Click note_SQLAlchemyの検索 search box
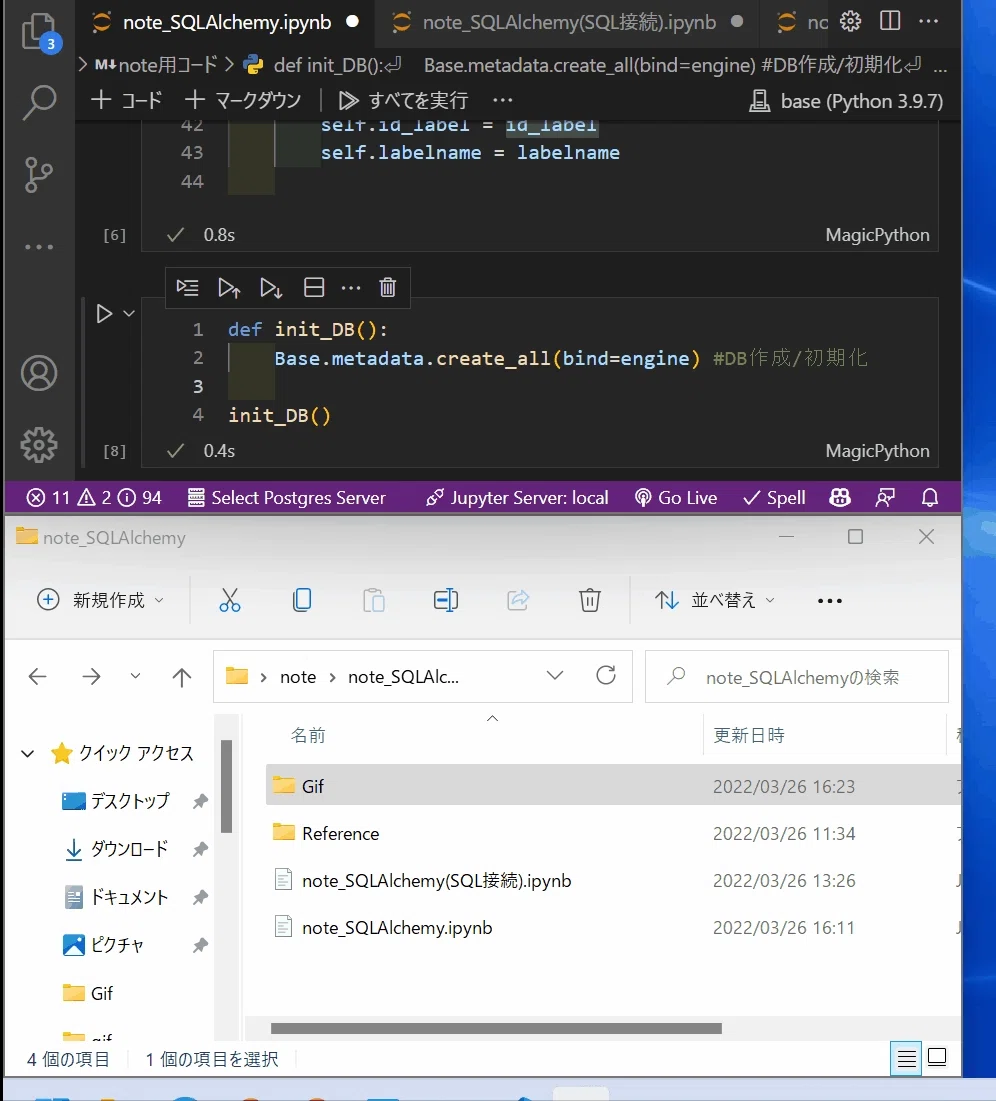 pos(797,677)
